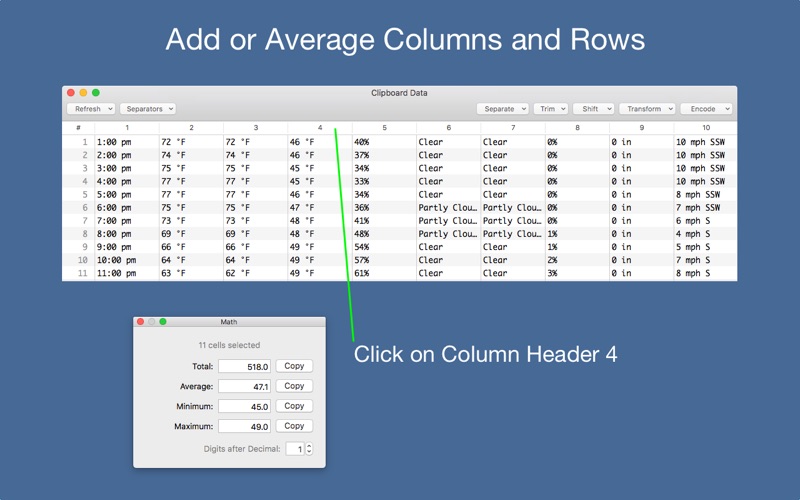This screenshot has height=500, width=800.
Task: Copy the Total value
Action: tap(294, 366)
